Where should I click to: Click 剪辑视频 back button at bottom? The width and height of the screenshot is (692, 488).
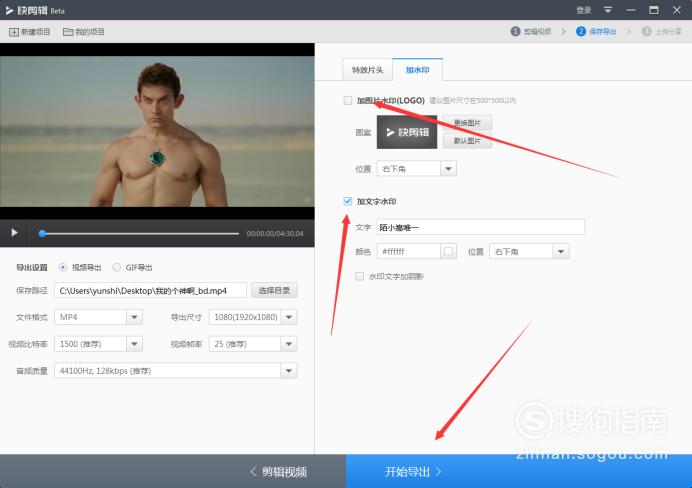(279, 472)
